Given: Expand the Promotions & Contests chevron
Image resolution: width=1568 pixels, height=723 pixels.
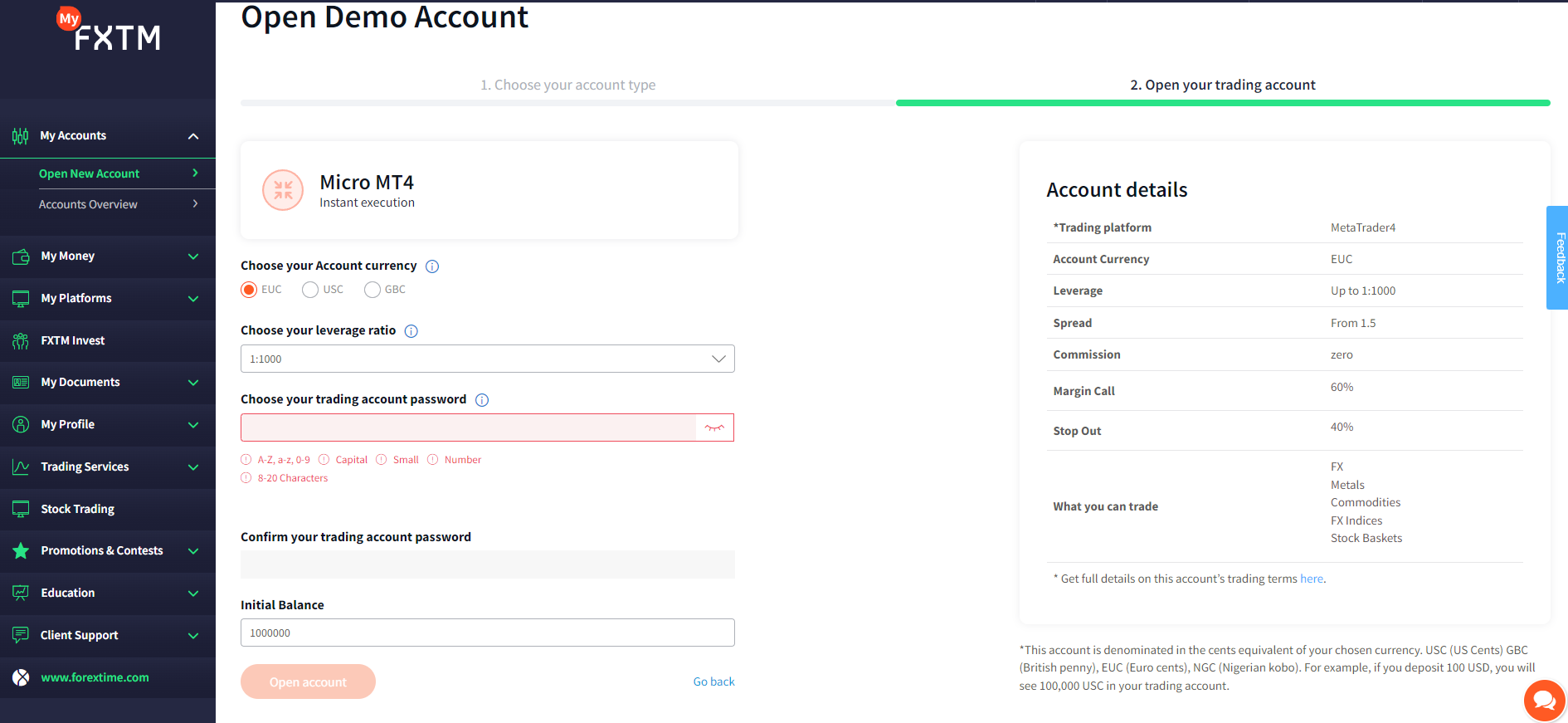Looking at the screenshot, I should tap(193, 551).
